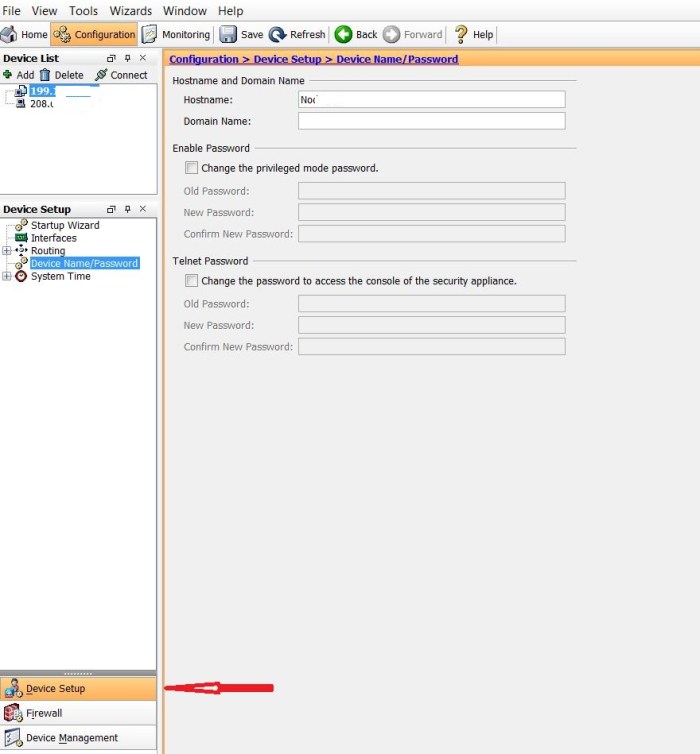Viewport: 700px width, 754px height.
Task: Click the Home toolbar icon
Action: pyautogui.click(x=9, y=34)
